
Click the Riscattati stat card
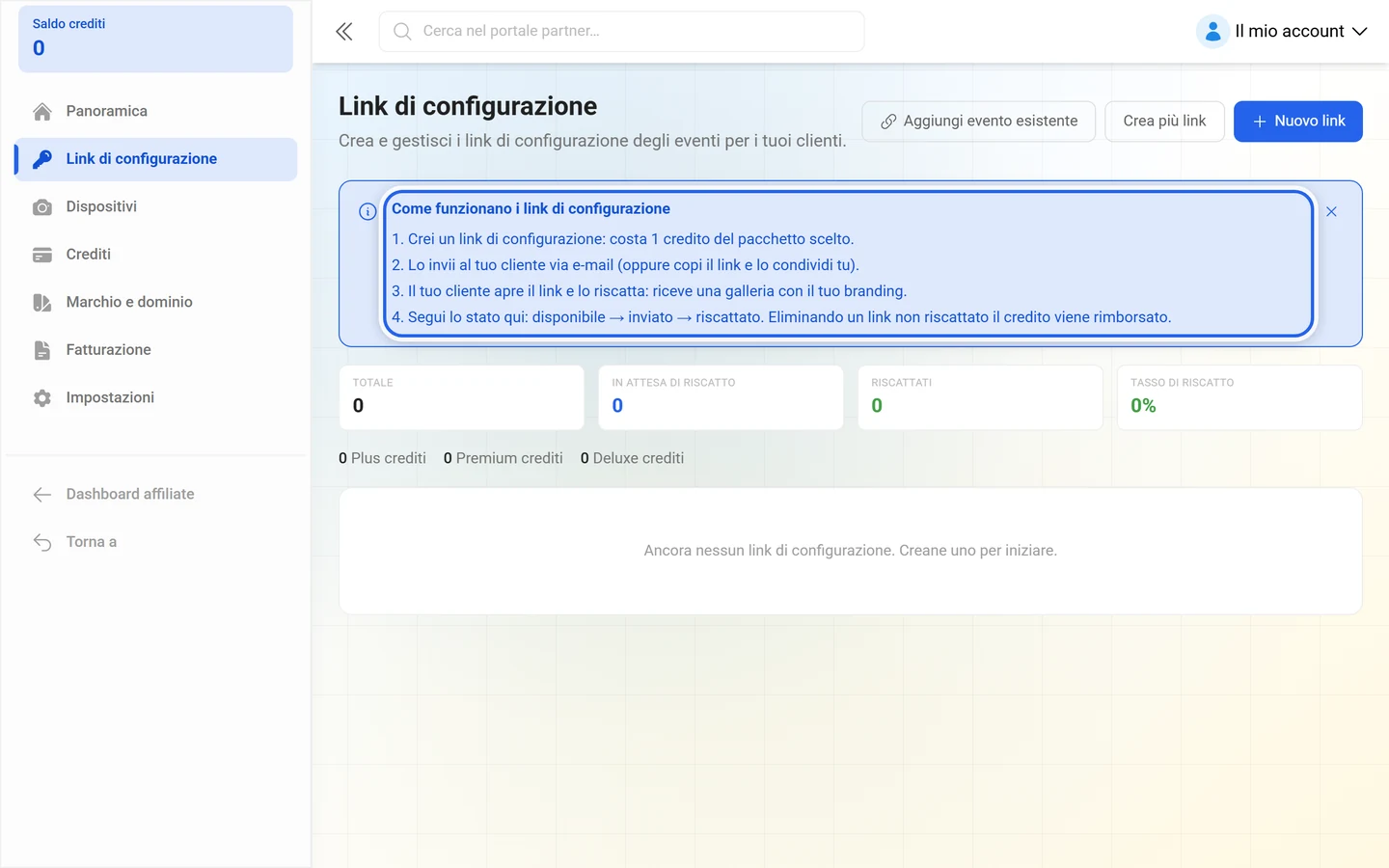pyautogui.click(x=980, y=397)
